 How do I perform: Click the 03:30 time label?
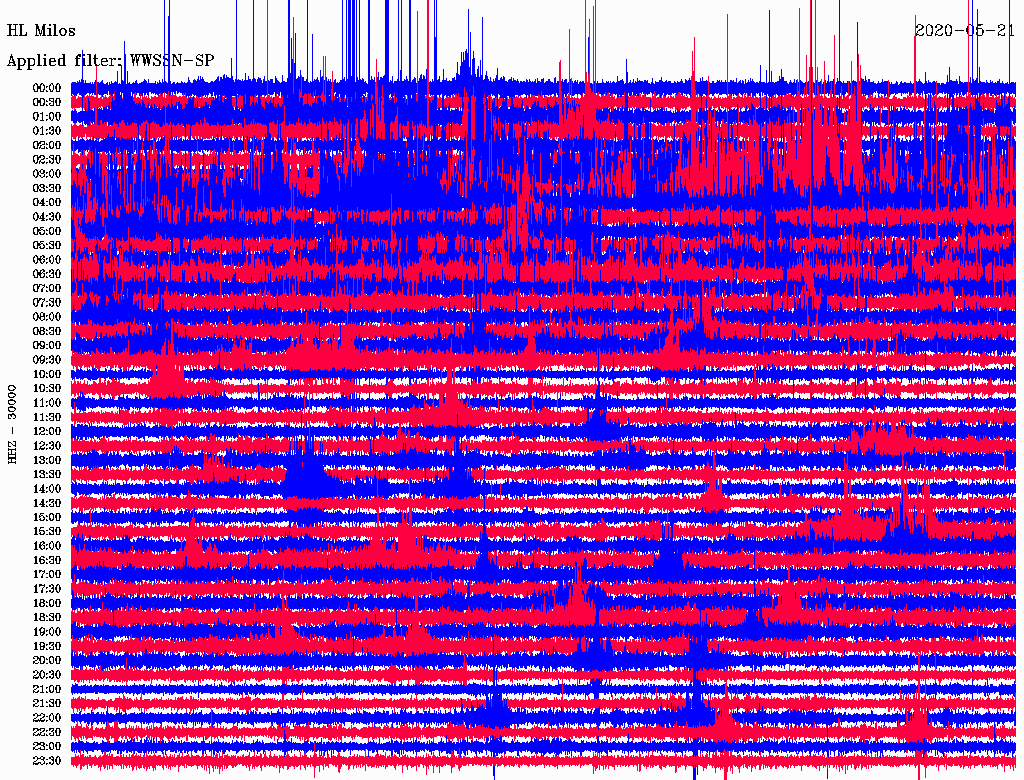pos(47,188)
